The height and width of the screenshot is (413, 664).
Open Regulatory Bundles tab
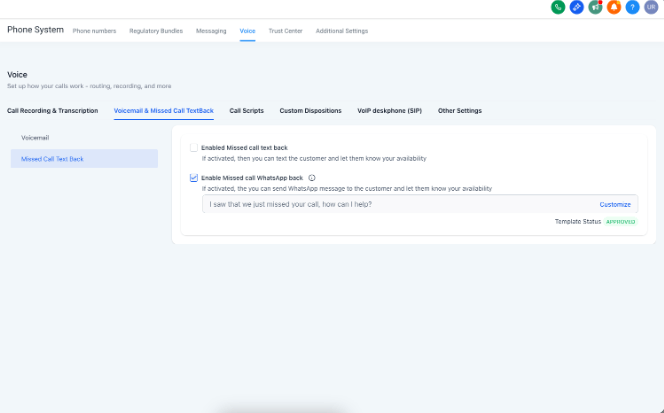point(156,31)
